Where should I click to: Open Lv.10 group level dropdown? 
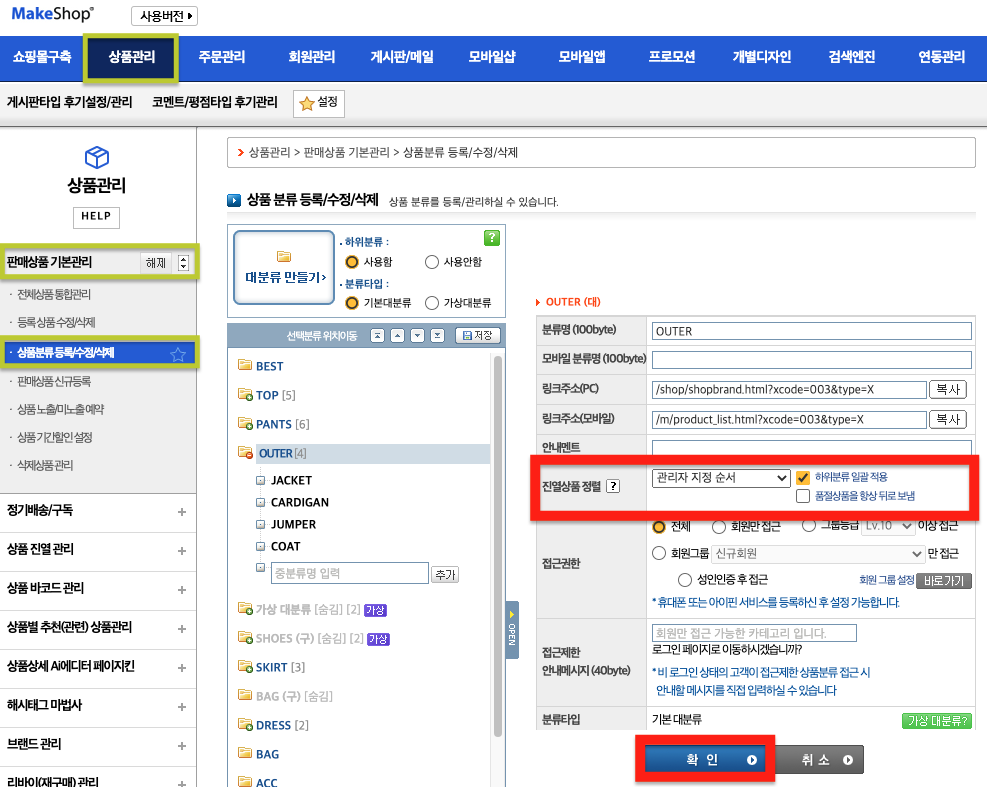(x=888, y=526)
